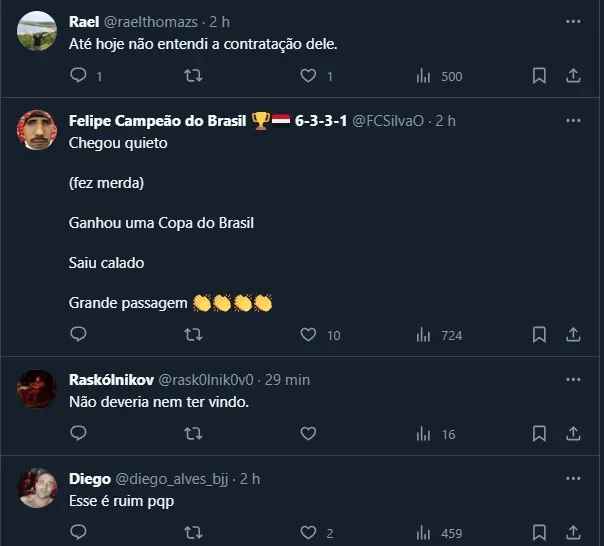Open more options on Raskólnikov's tweet

click(573, 380)
